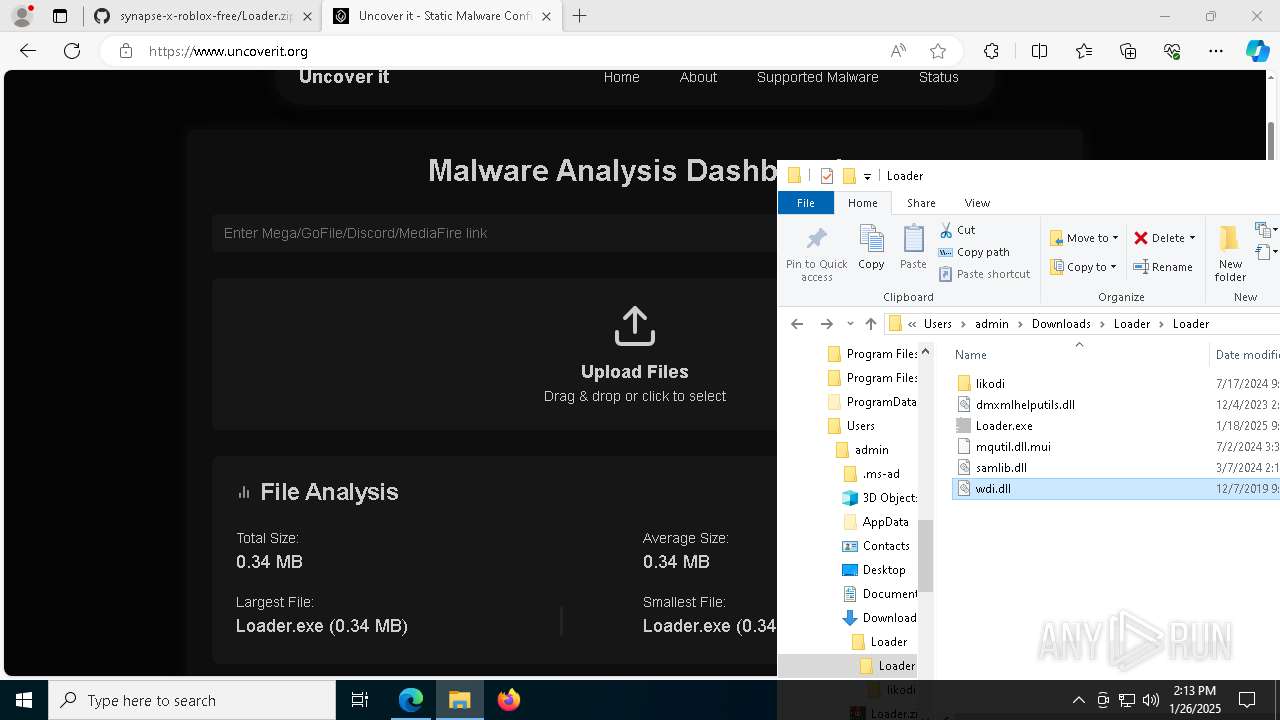Open Supported Malware page link

[817, 77]
